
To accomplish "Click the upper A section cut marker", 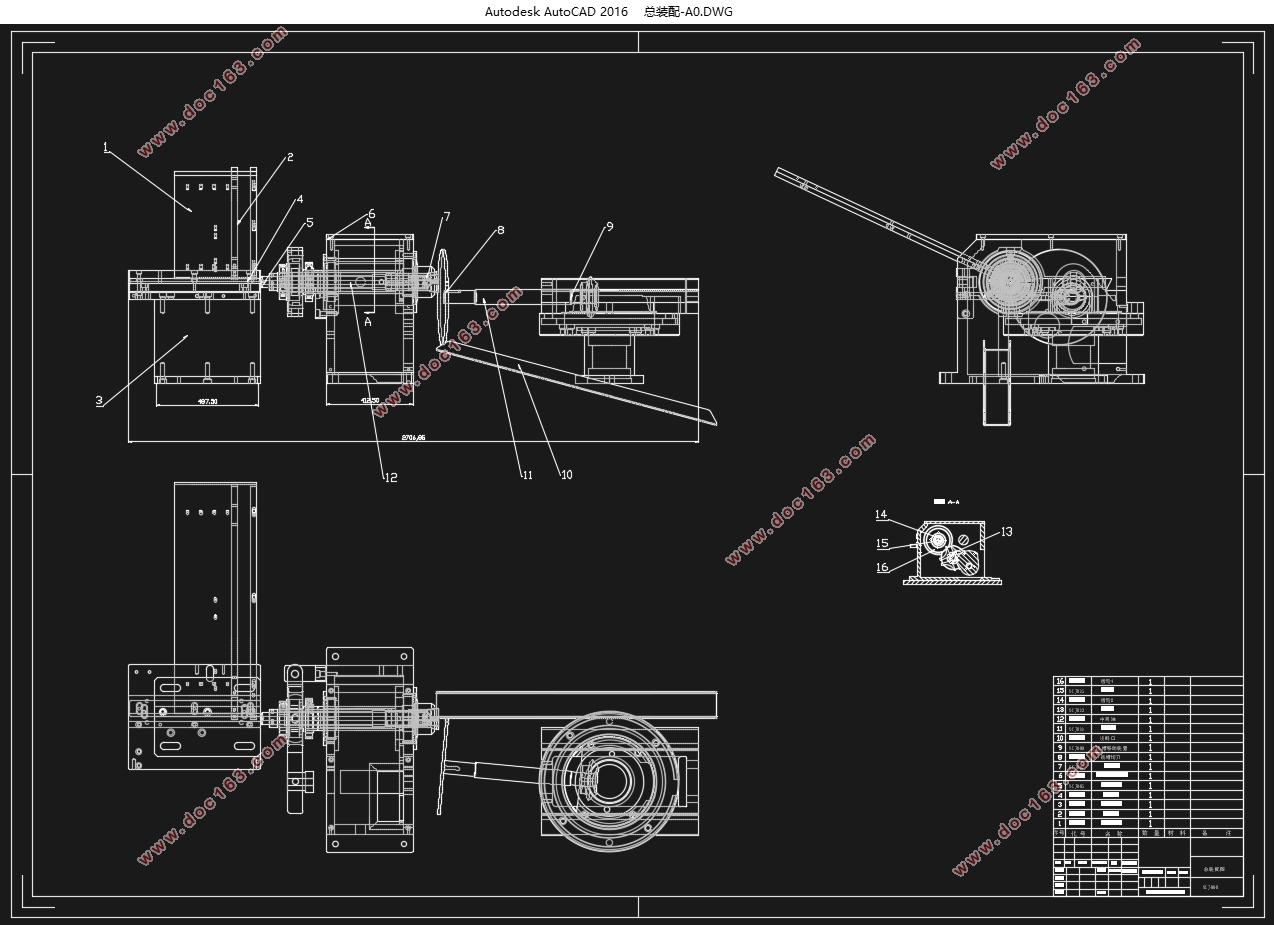I will [368, 223].
